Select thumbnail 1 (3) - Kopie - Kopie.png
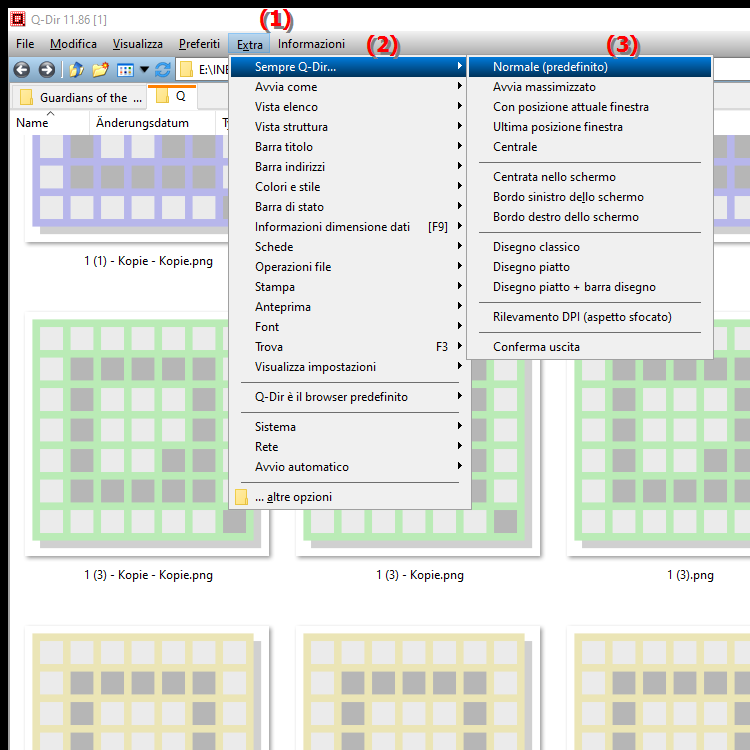 click(x=147, y=434)
